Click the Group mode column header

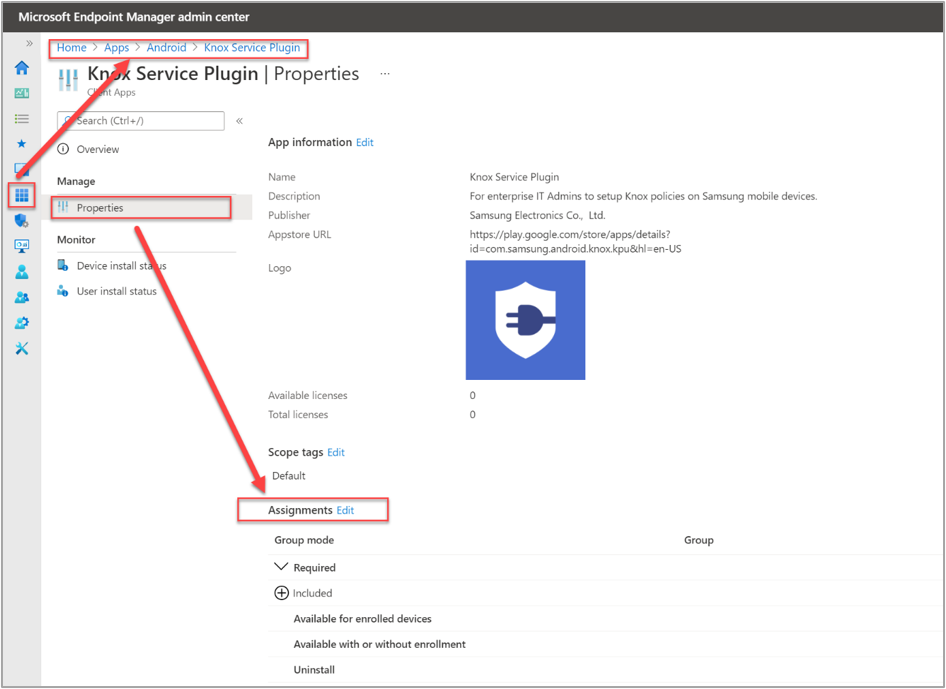tap(304, 540)
